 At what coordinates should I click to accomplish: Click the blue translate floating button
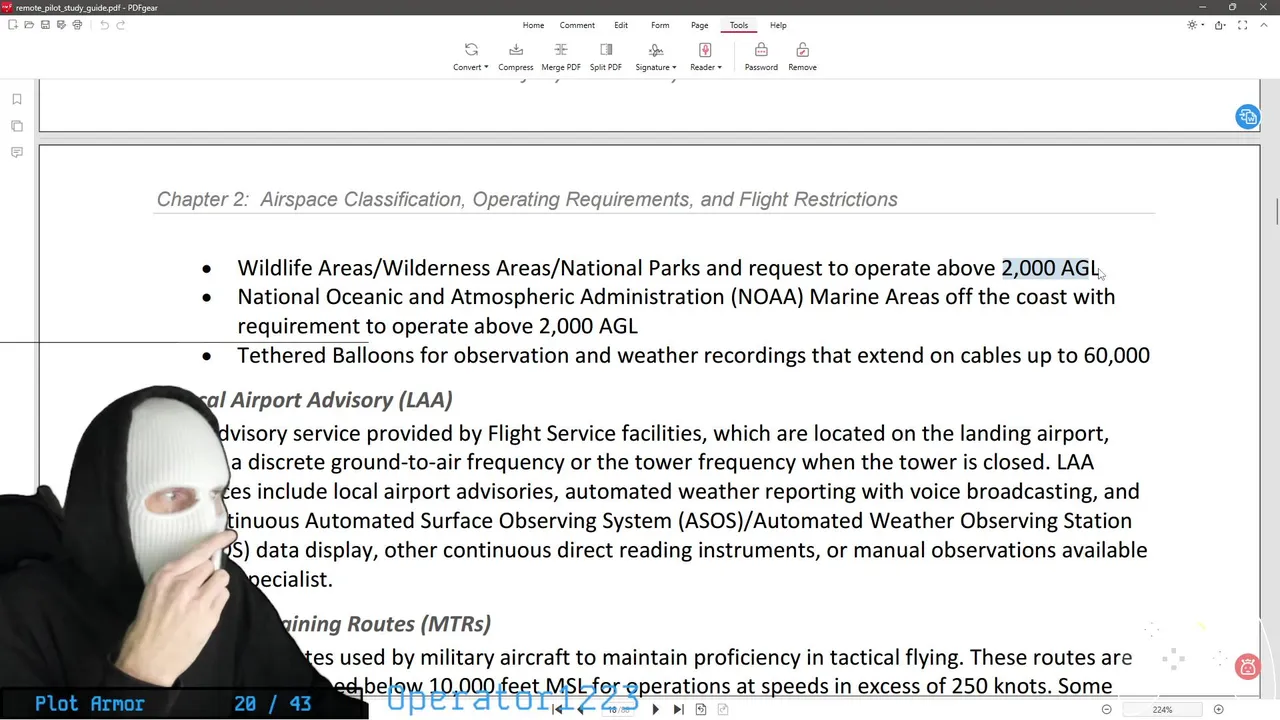(x=1247, y=117)
